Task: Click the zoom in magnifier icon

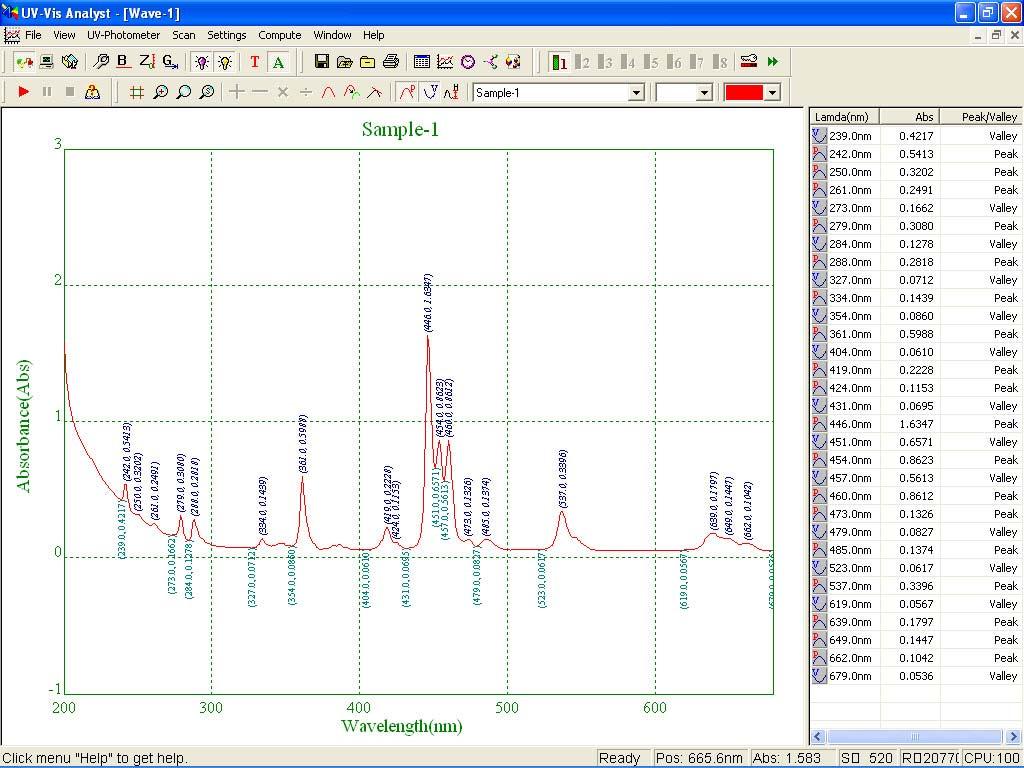Action: tap(160, 92)
